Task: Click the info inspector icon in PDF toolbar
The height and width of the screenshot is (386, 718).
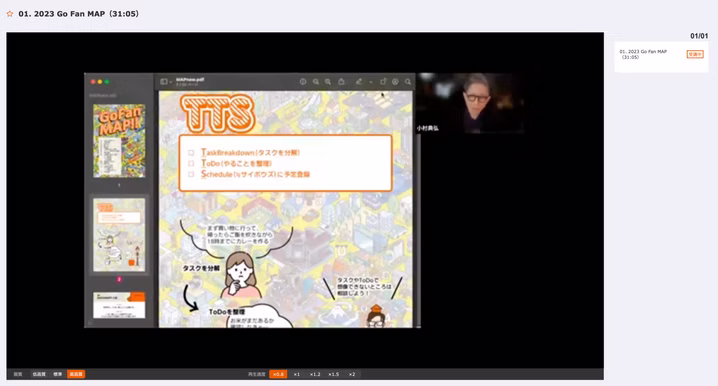Action: [x=303, y=82]
